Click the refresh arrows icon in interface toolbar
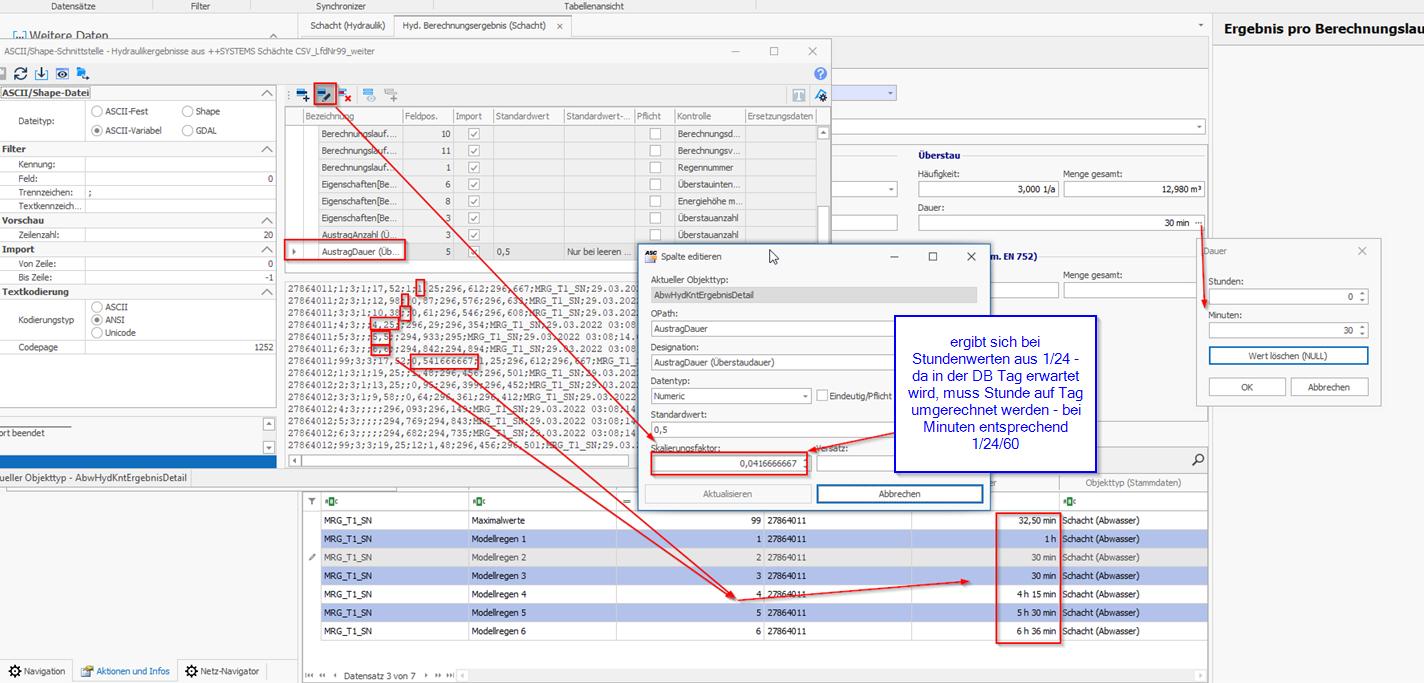Viewport: 1424px width, 683px height. [x=20, y=73]
